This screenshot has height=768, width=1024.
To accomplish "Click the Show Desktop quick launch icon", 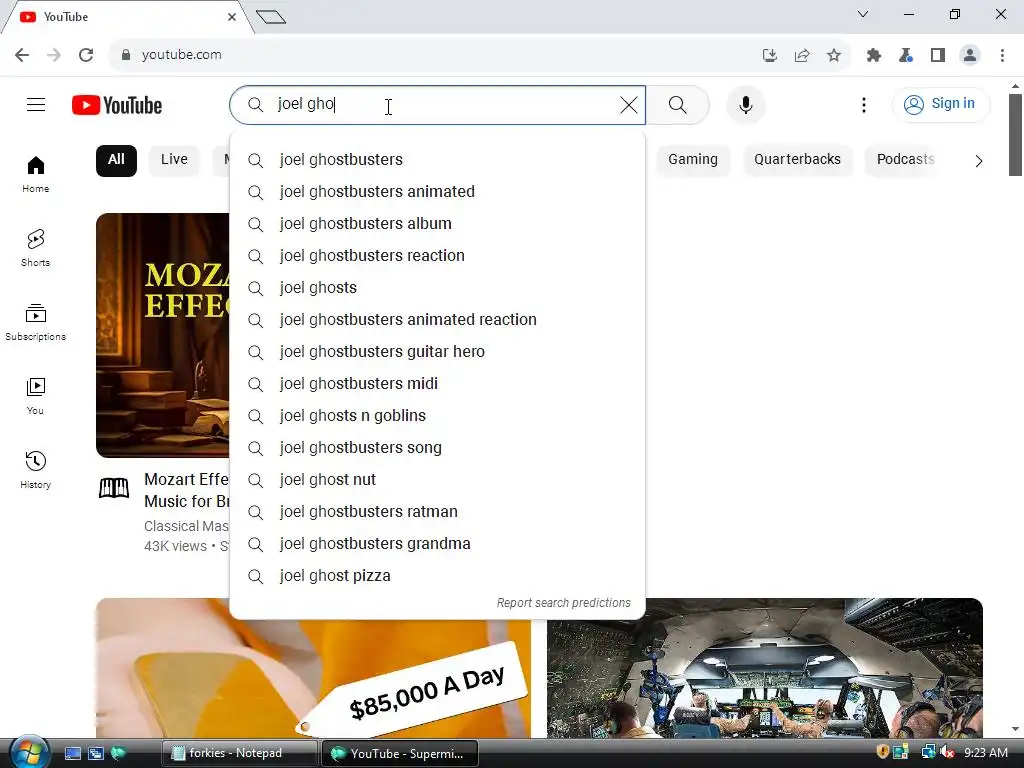I will pos(72,754).
